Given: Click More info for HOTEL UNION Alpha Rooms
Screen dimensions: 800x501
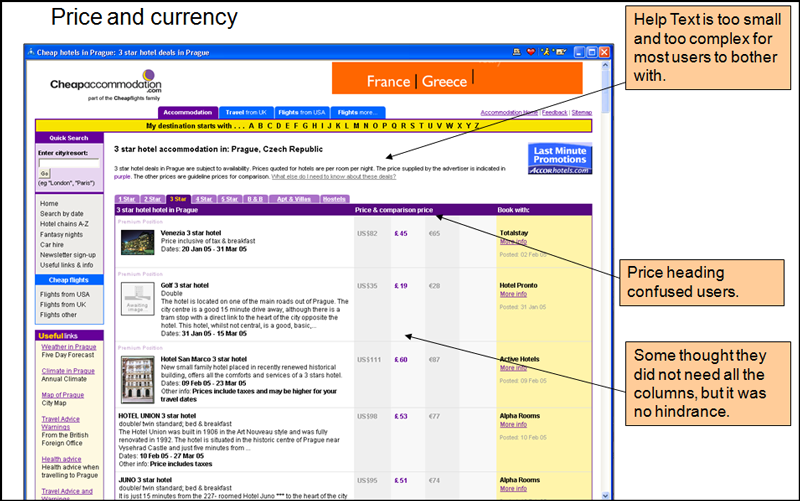Looking at the screenshot, I should 513,424.
